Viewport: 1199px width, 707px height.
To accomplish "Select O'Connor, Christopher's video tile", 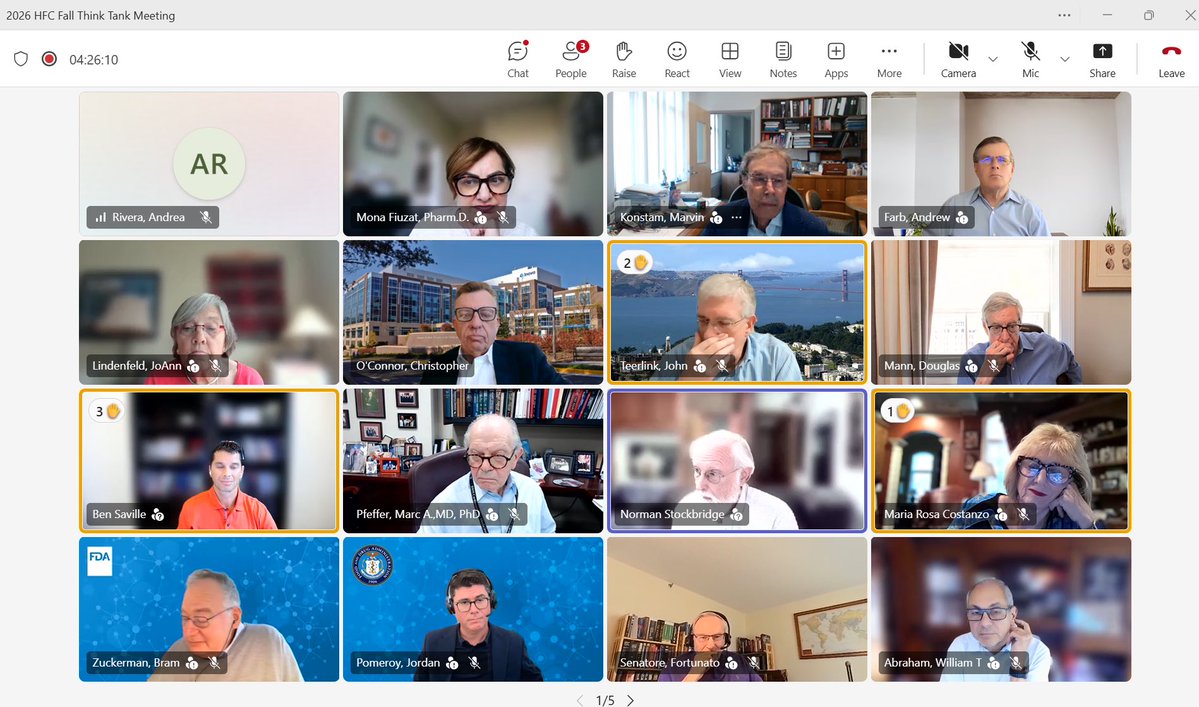I will click(473, 312).
